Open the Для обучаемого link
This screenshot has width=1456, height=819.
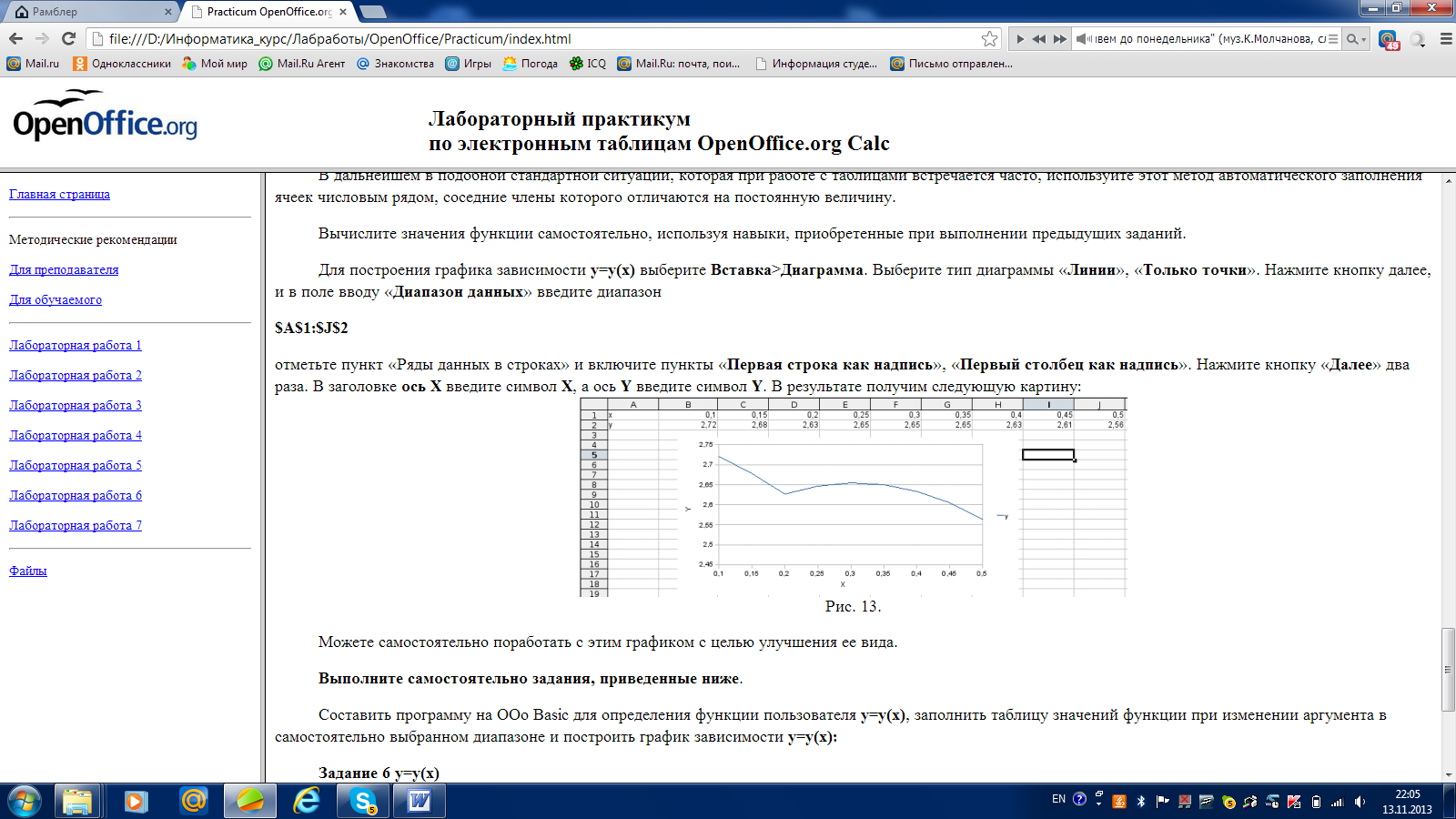(56, 299)
